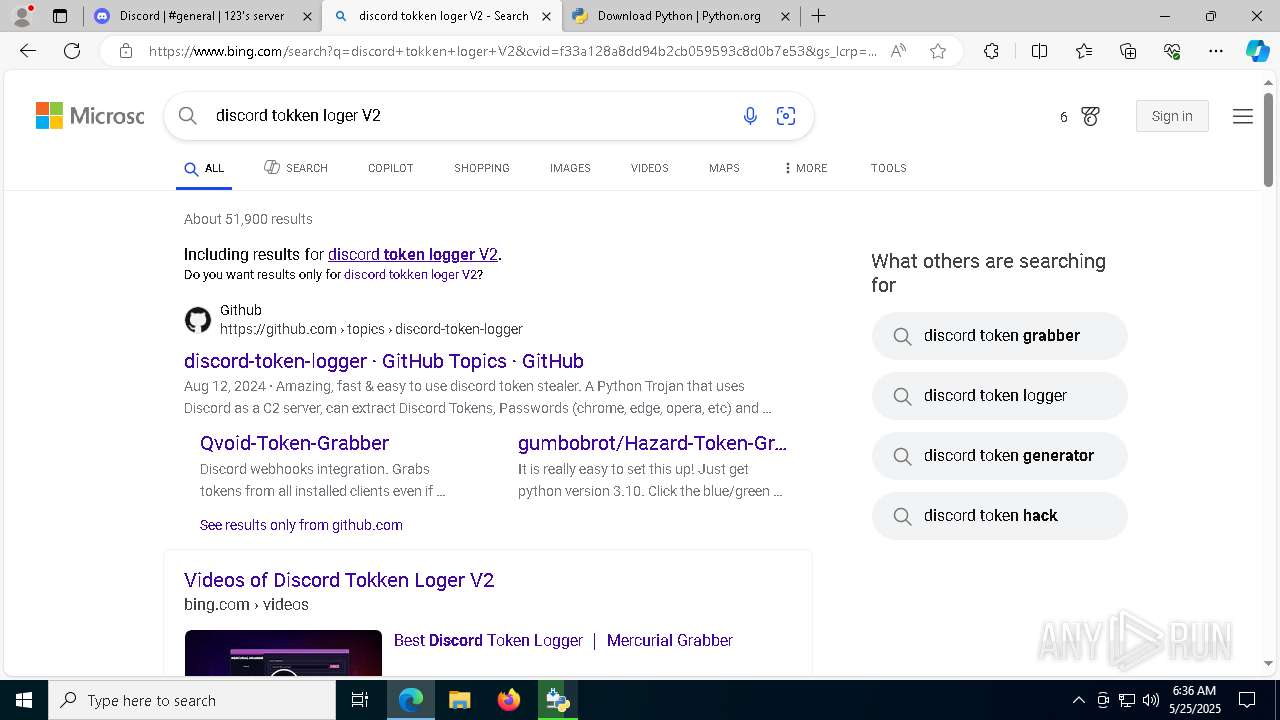
Task: Open gumbobrot/Hazard-Token-Gr... link
Action: click(x=652, y=443)
